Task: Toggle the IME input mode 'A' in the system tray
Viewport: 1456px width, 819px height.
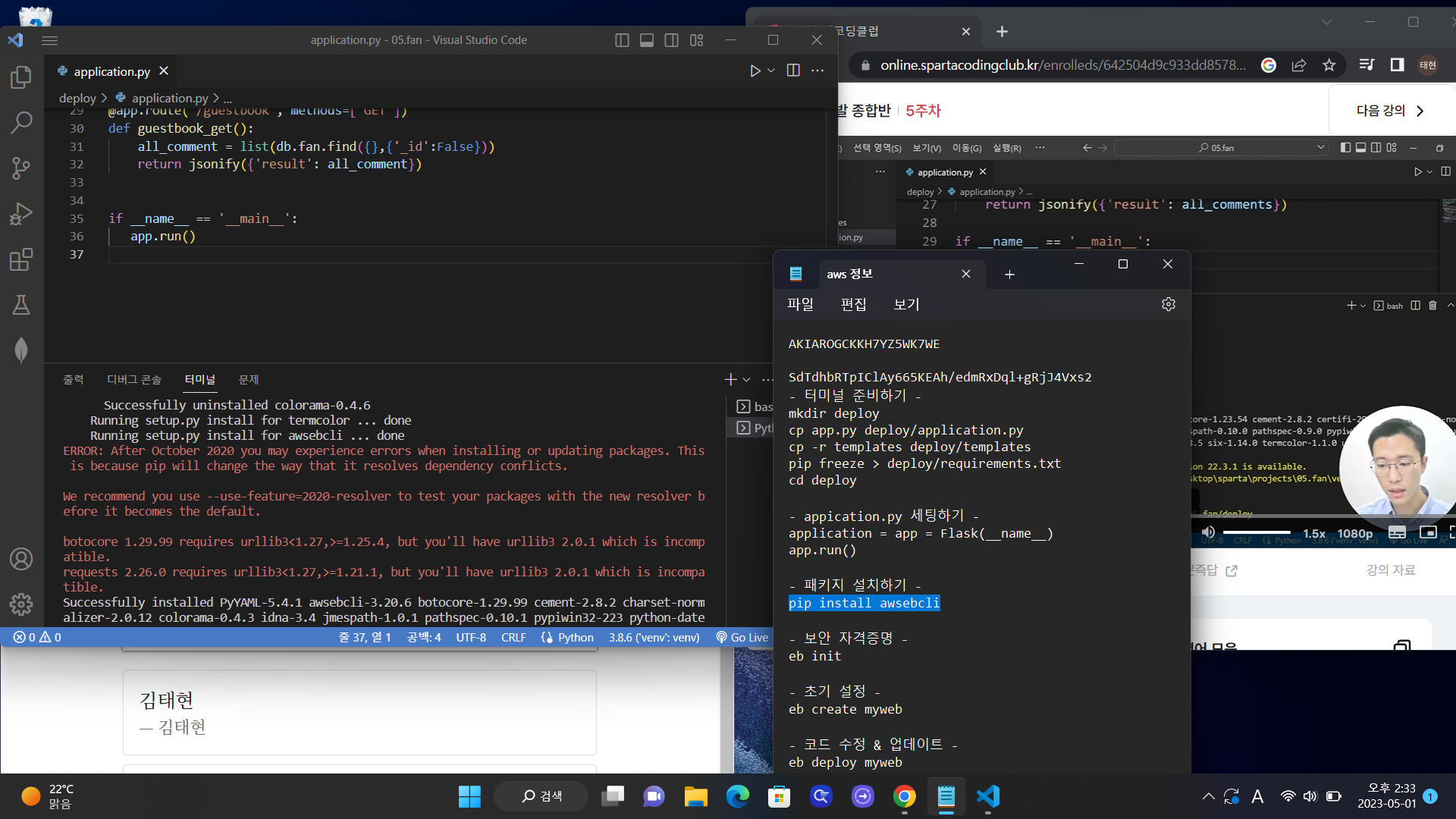Action: [1257, 796]
